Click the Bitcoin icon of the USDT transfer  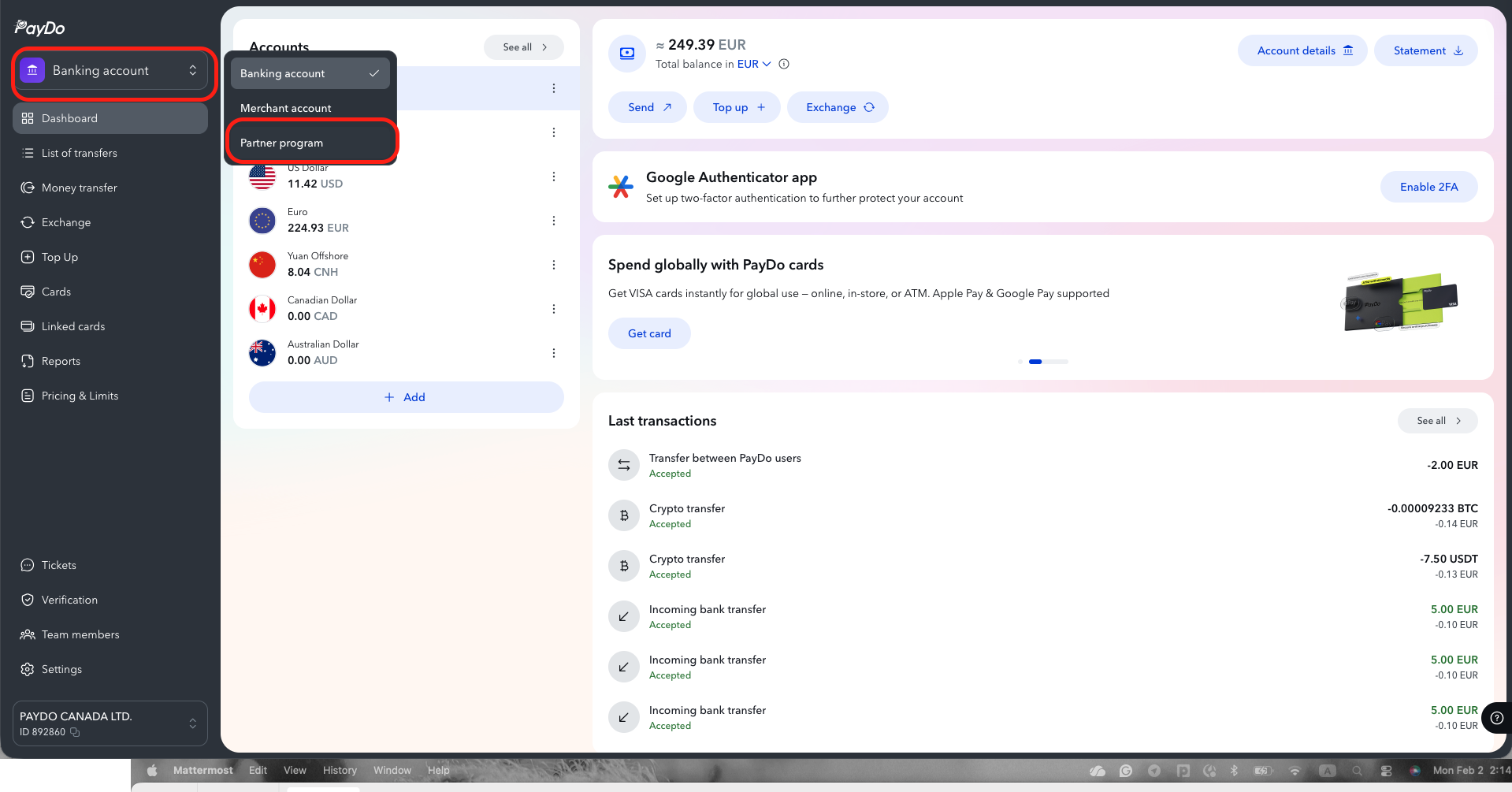pos(624,566)
